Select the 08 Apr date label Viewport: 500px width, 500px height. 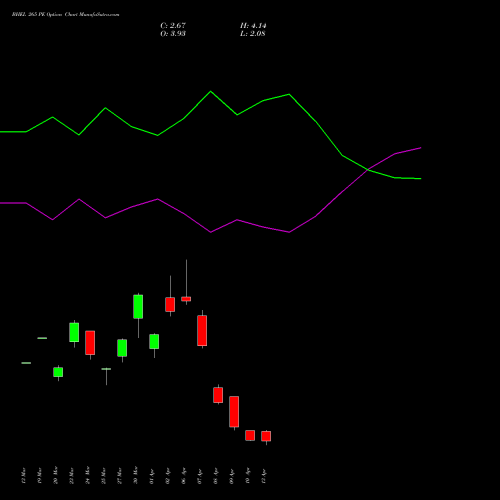coord(216,475)
